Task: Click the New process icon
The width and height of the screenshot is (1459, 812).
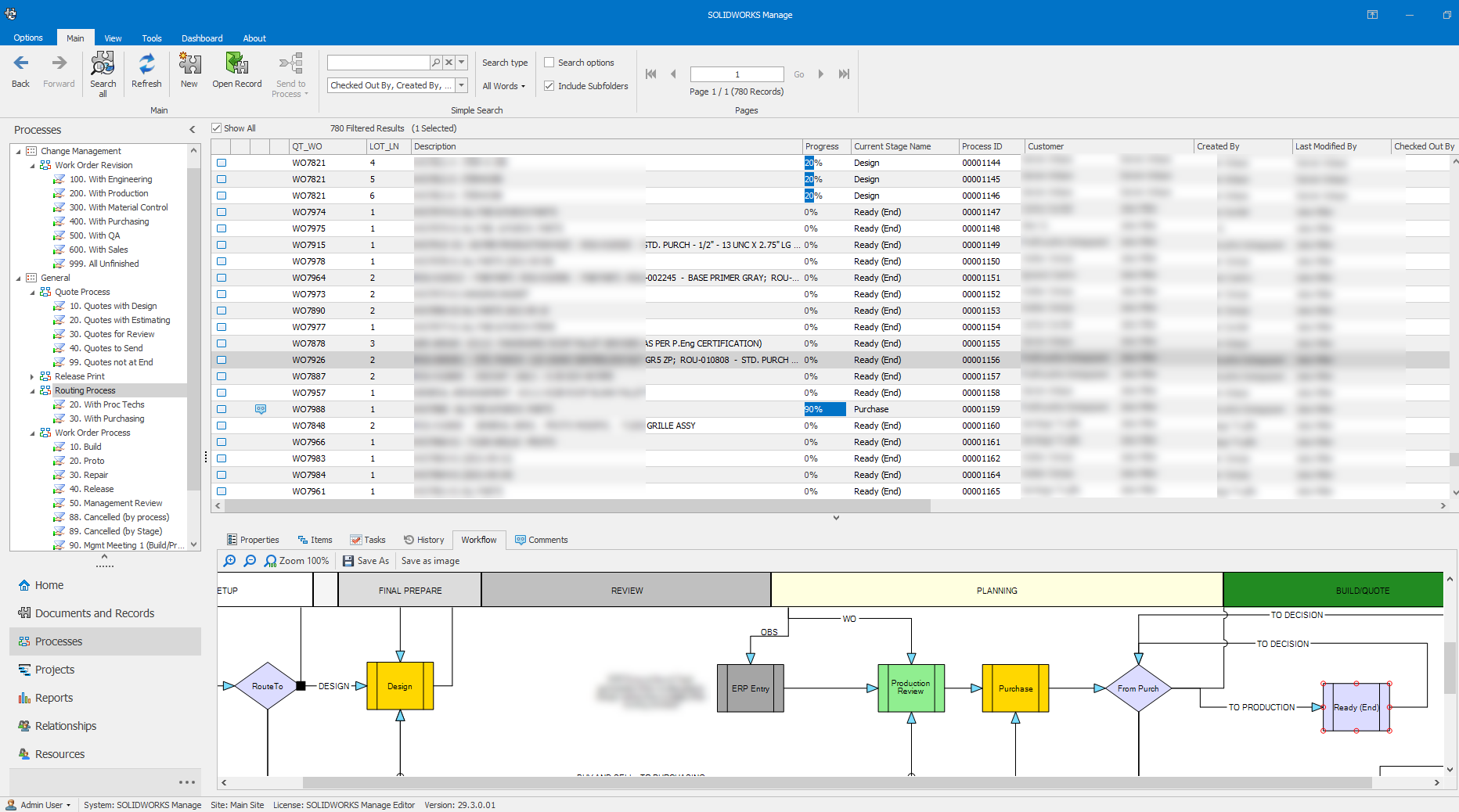Action: [189, 63]
